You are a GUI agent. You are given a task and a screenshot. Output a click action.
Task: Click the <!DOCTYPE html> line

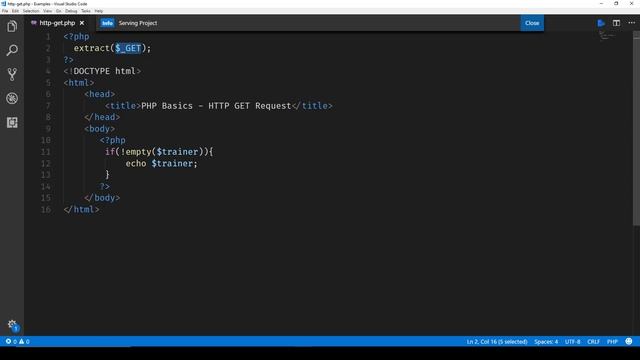[x=102, y=71]
